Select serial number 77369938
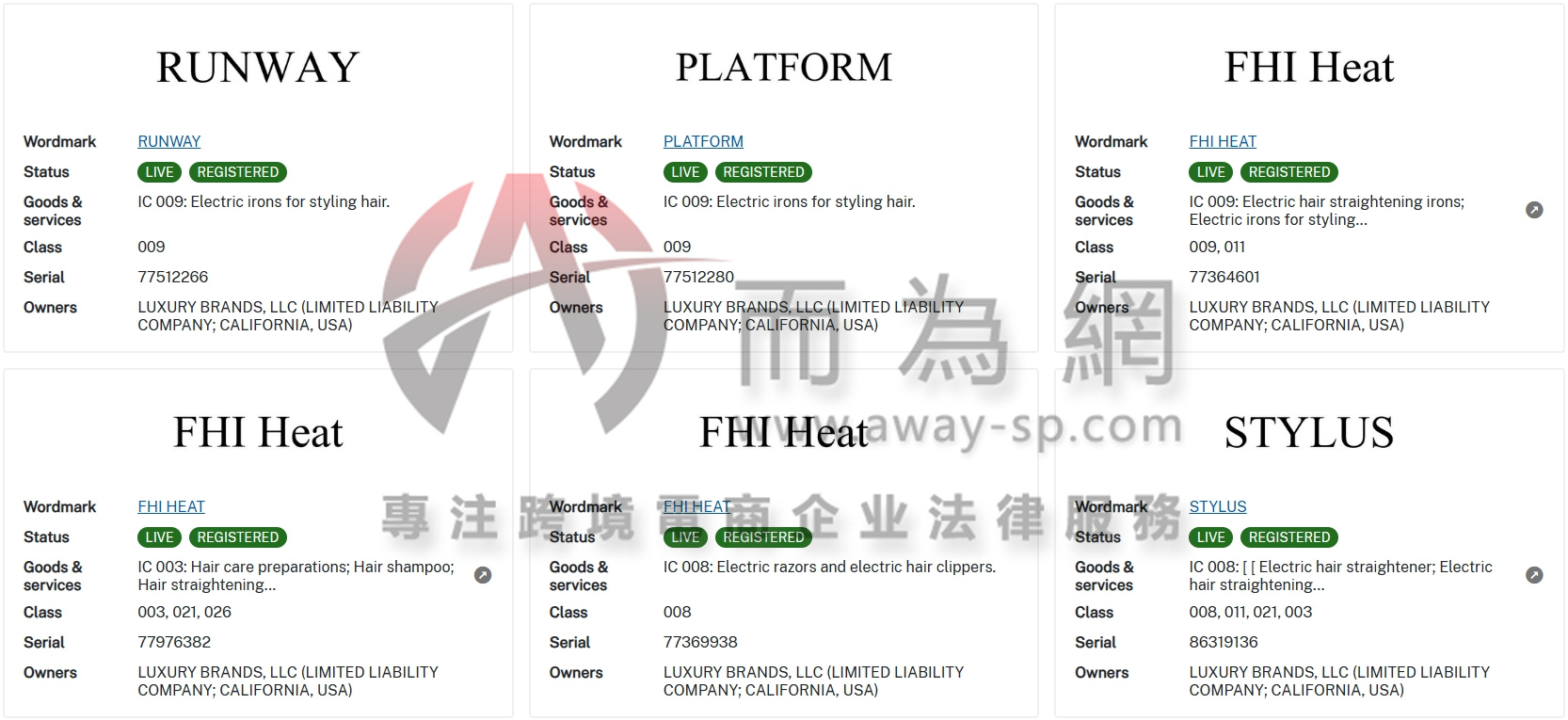This screenshot has width=1568, height=720. pos(700,642)
